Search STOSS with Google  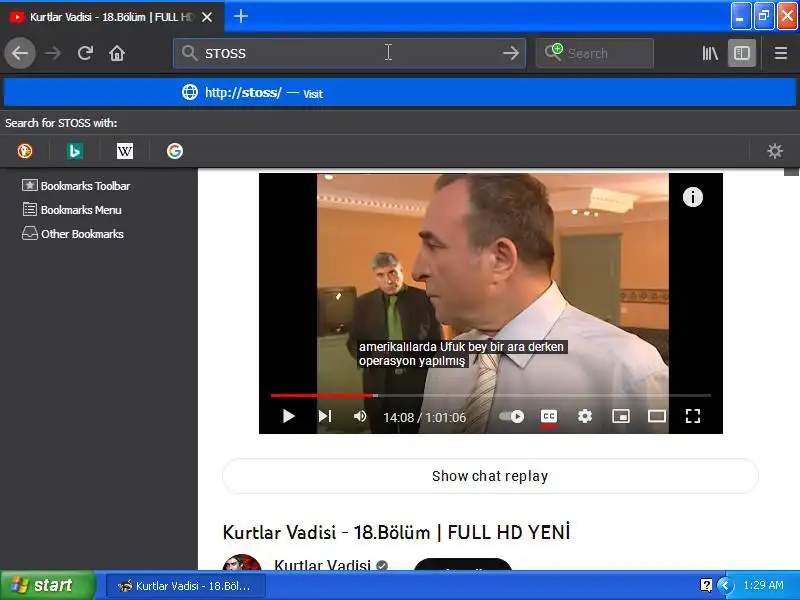[174, 151]
